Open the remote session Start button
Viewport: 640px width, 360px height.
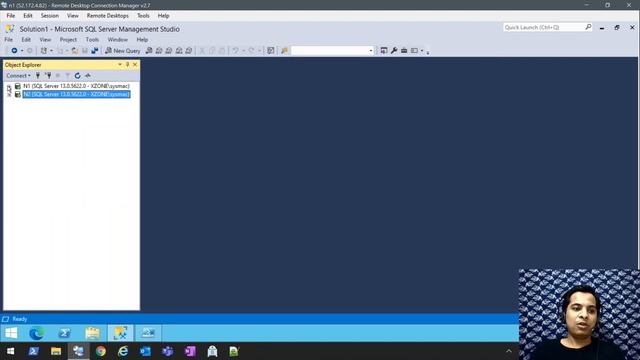click(x=11, y=333)
